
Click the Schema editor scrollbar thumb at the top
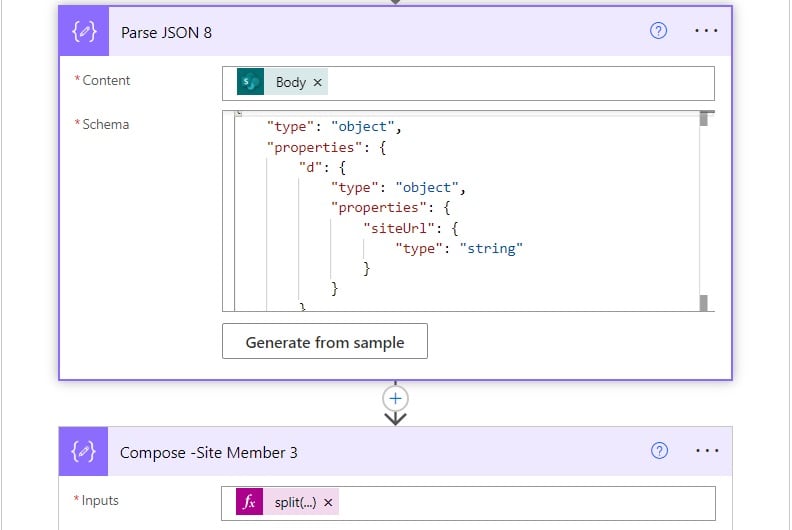pyautogui.click(x=704, y=119)
